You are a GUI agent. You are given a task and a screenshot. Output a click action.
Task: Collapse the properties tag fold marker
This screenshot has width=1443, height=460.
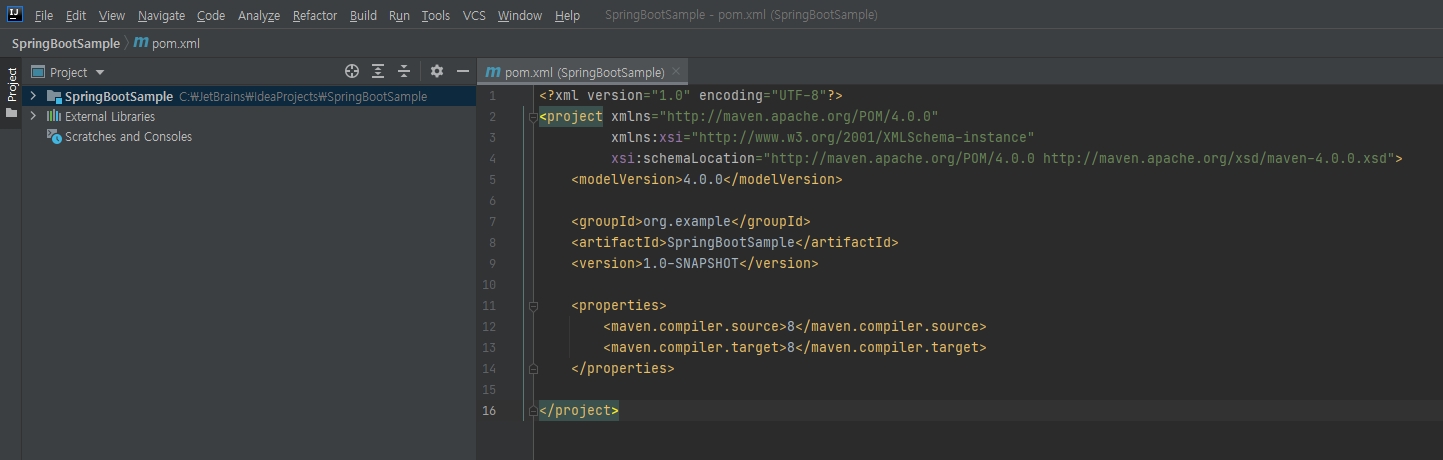(533, 306)
